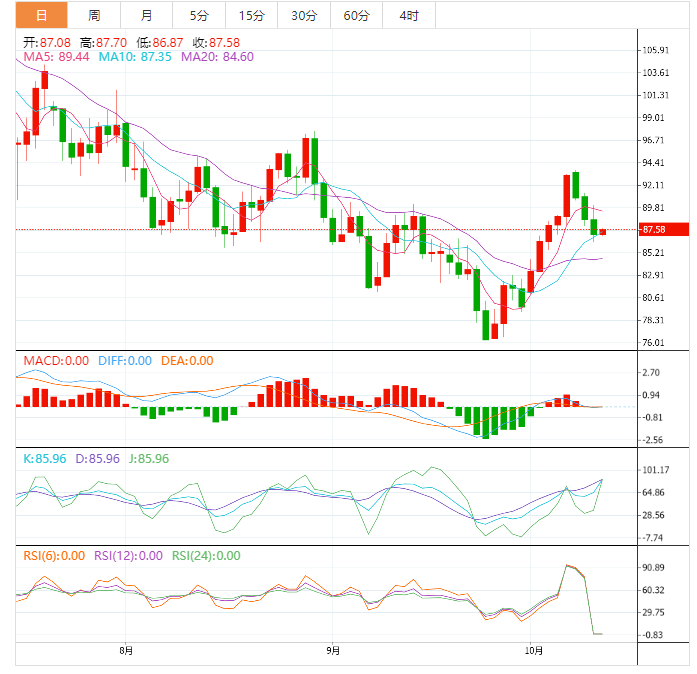Image resolution: width=697 pixels, height=674 pixels.
Task: Click the DIFF:0.00 label
Action: [x=125, y=361]
